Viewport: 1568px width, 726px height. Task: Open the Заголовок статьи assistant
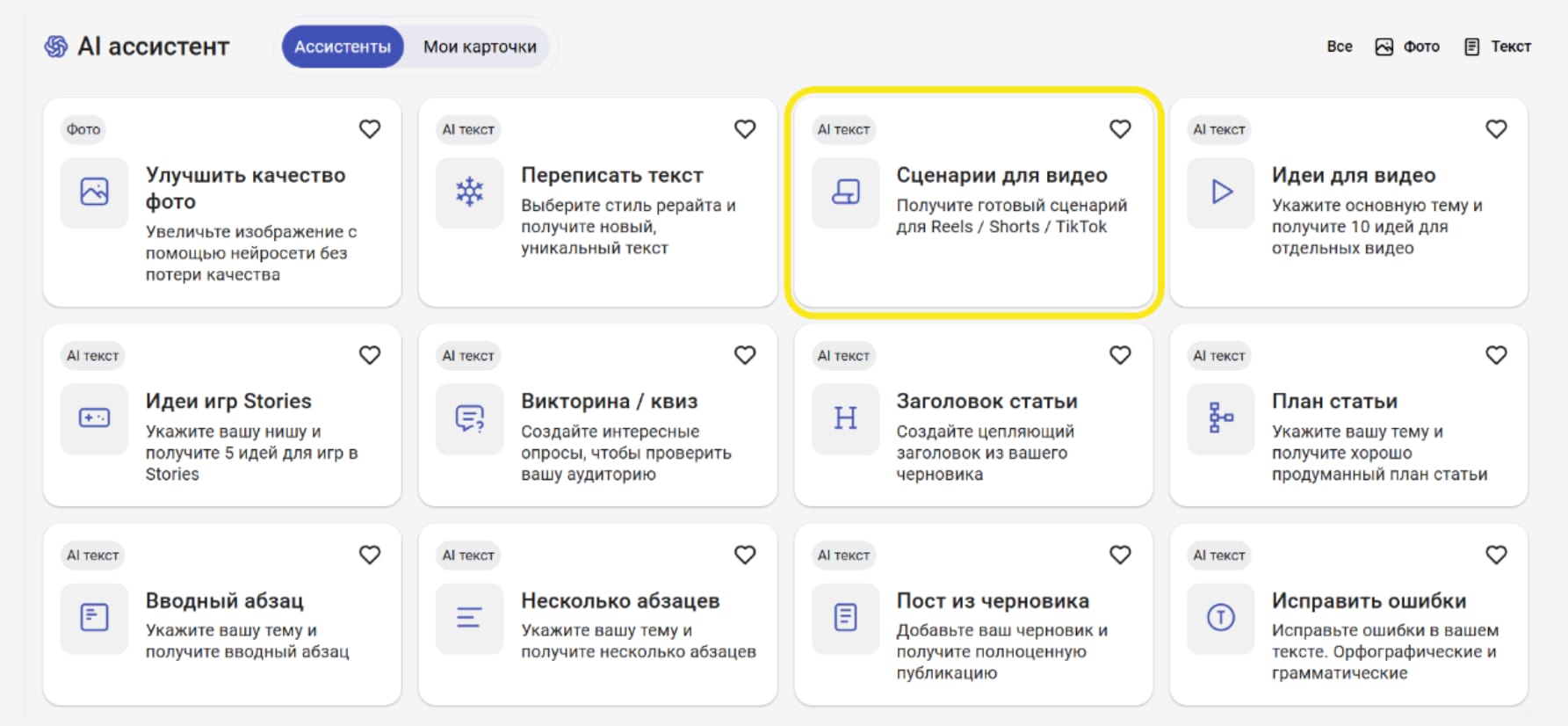click(x=973, y=415)
